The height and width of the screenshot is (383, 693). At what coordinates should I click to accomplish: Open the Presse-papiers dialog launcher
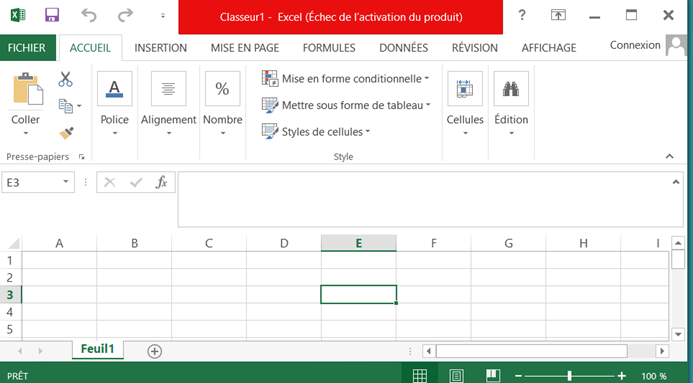click(x=81, y=157)
